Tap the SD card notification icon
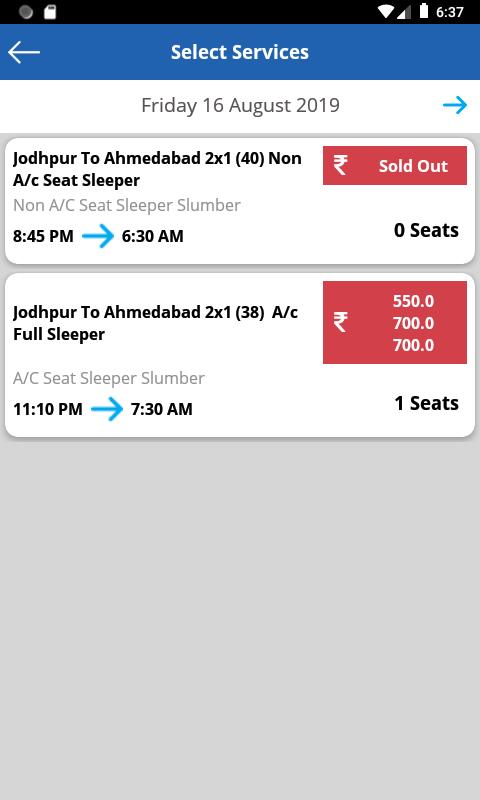Screen dimensions: 480x800 [x=50, y=12]
